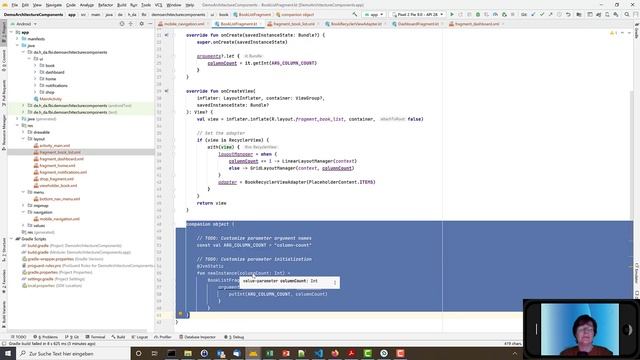Open the Problems tool window

click(x=46, y=337)
